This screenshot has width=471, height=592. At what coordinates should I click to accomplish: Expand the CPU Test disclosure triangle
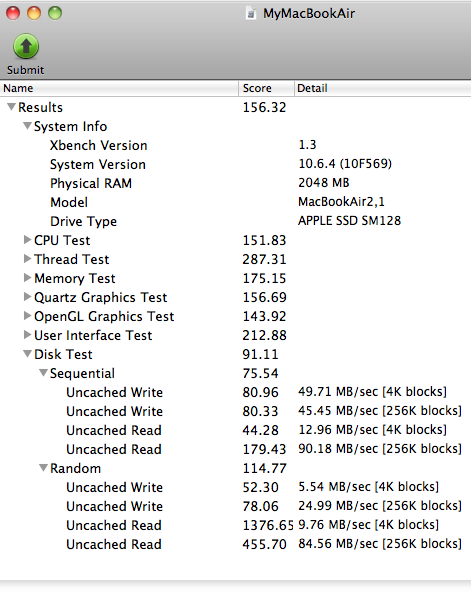pyautogui.click(x=27, y=240)
